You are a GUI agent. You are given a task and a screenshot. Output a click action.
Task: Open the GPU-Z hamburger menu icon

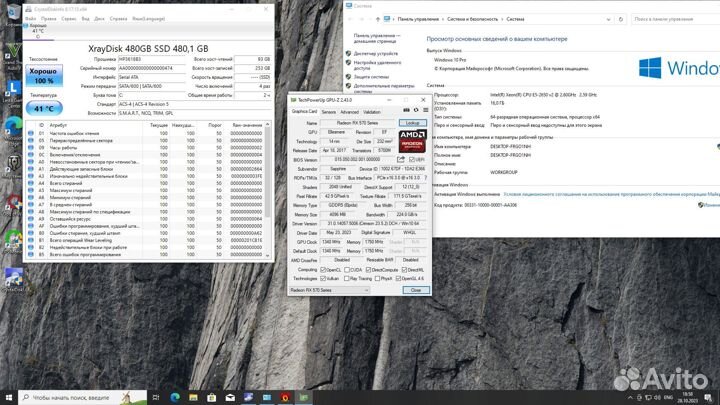426,110
